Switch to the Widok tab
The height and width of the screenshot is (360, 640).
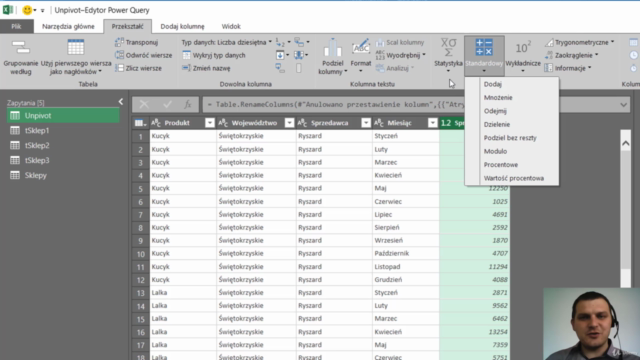[x=231, y=27]
